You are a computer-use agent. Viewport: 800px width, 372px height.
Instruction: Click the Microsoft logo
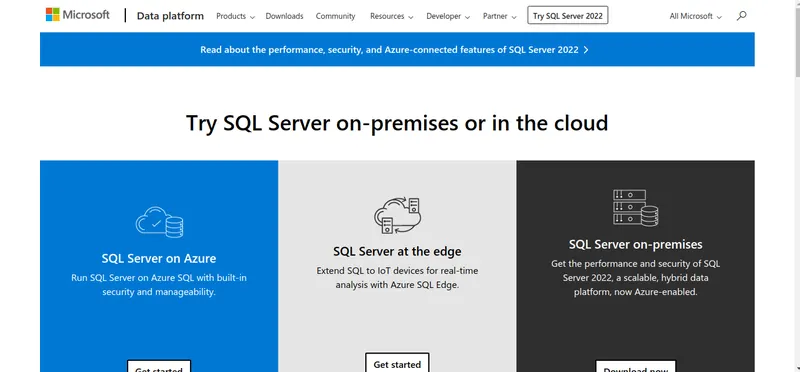click(77, 15)
